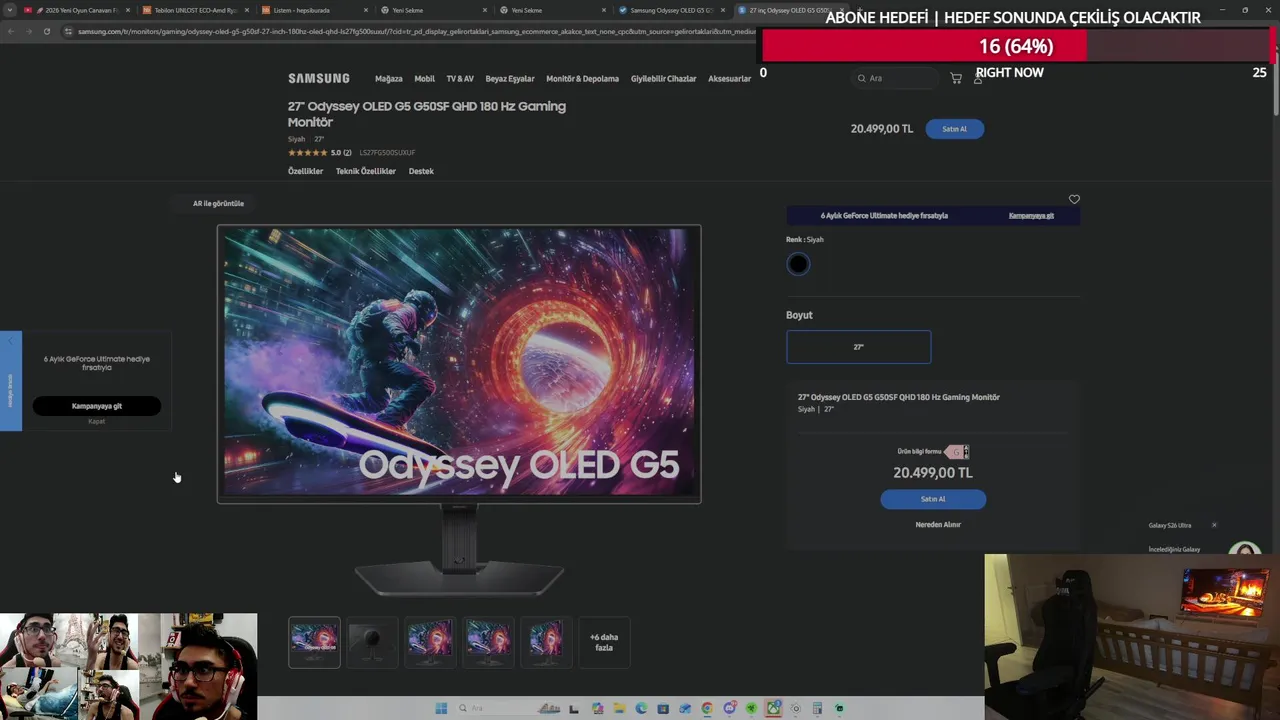Screen dimensions: 1280x720
Task: Click the blue feedback side tab
Action: [x=11, y=381]
